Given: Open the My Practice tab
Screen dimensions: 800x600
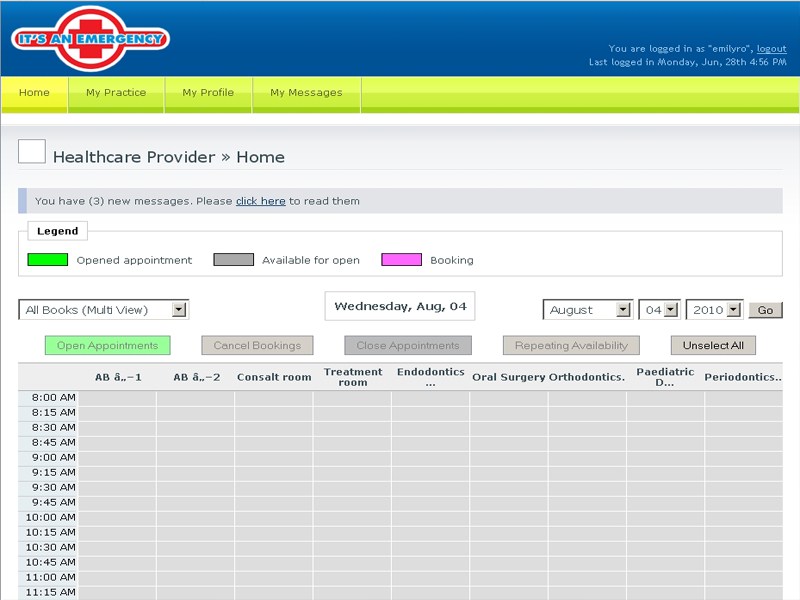Looking at the screenshot, I should 116,93.
